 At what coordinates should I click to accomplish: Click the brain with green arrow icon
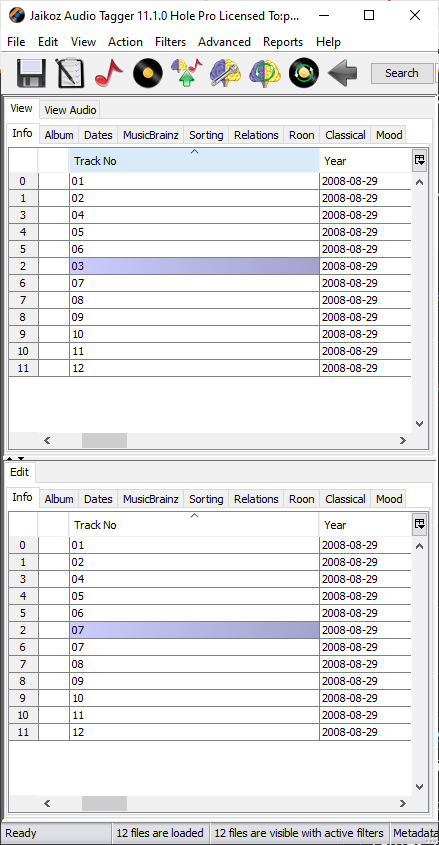point(186,73)
